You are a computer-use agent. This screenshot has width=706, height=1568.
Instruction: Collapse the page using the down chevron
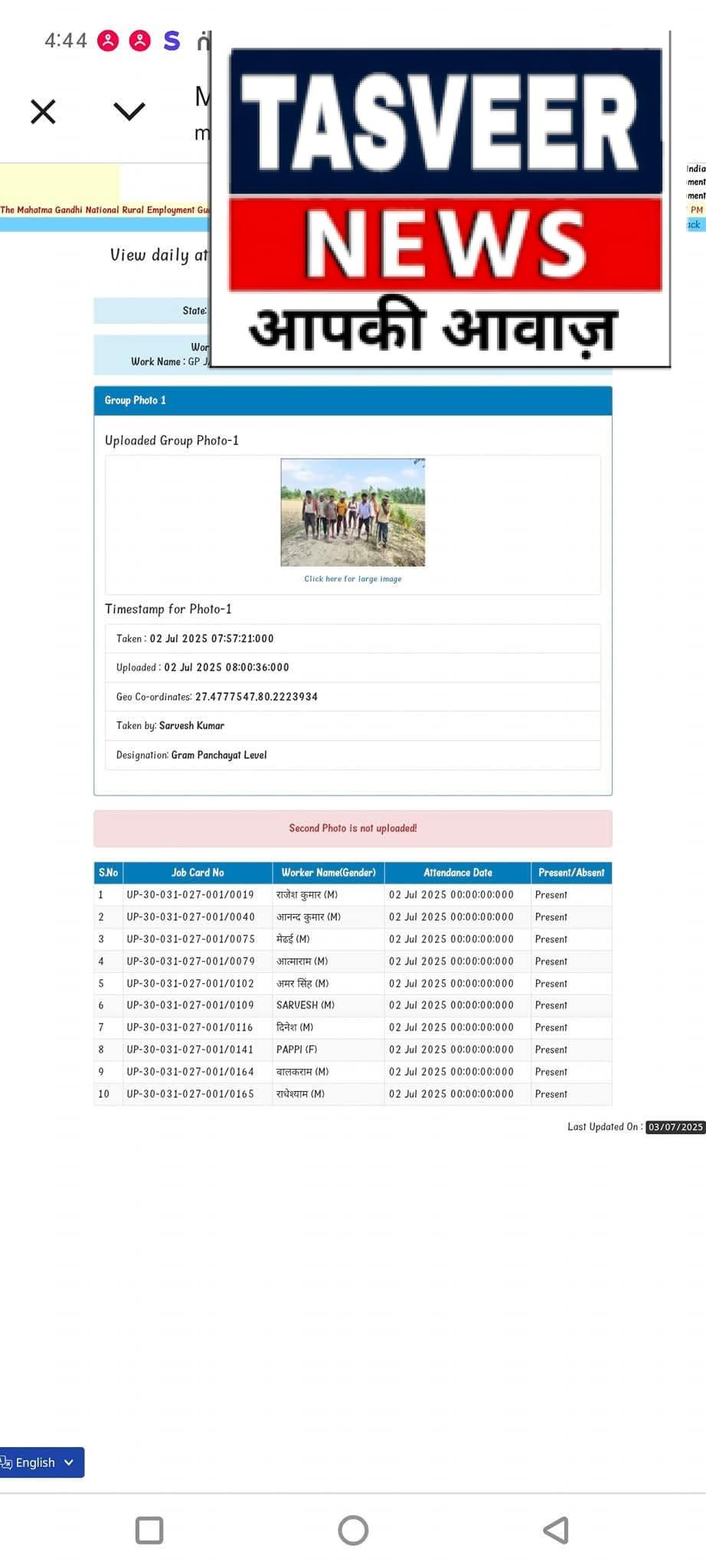coord(129,112)
